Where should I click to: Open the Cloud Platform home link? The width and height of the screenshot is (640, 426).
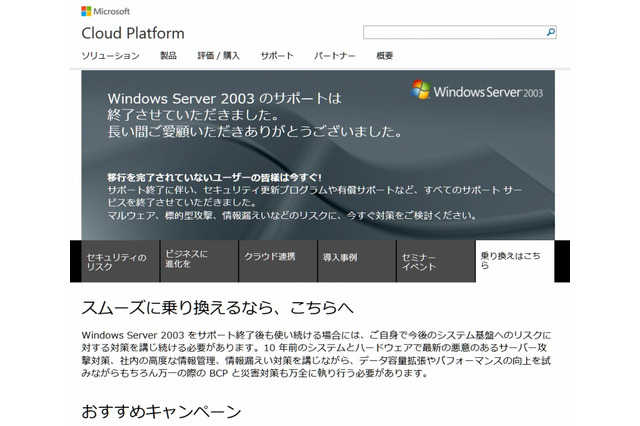[133, 33]
